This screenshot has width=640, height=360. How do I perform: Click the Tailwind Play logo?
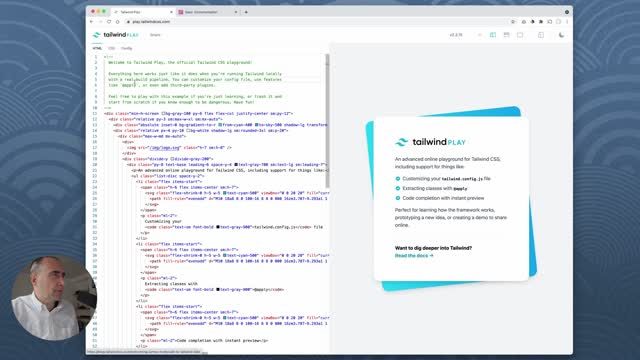(116, 35)
